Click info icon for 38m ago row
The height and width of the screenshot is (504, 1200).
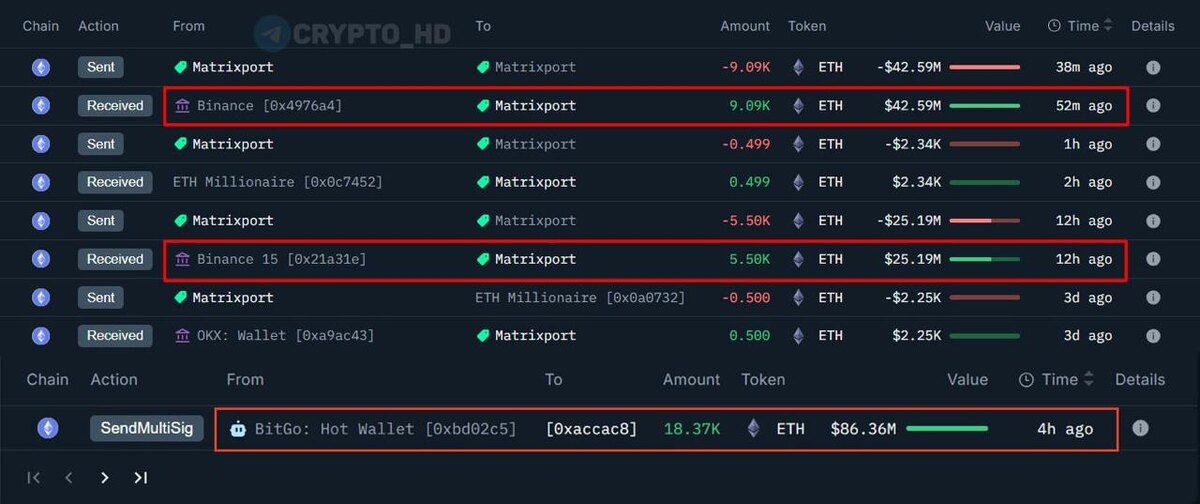click(x=1153, y=67)
